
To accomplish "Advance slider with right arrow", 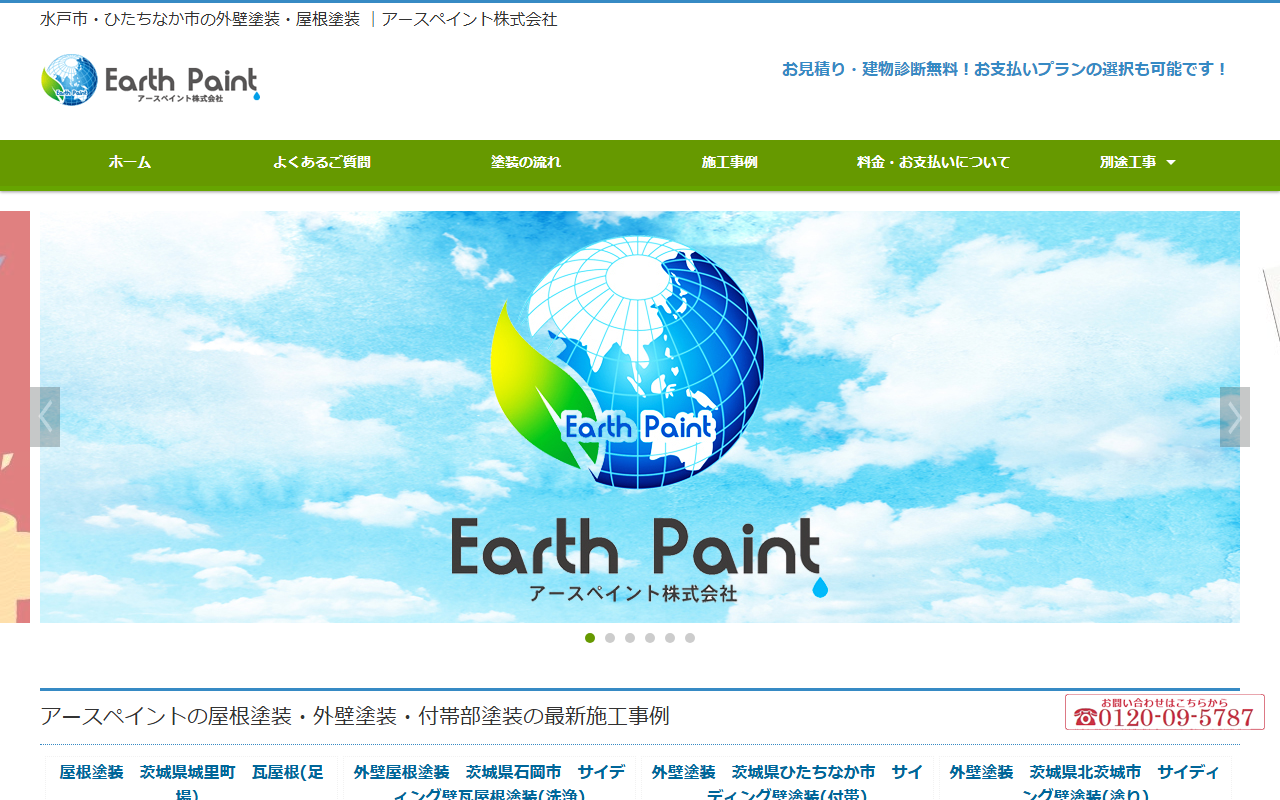I will pyautogui.click(x=1235, y=417).
